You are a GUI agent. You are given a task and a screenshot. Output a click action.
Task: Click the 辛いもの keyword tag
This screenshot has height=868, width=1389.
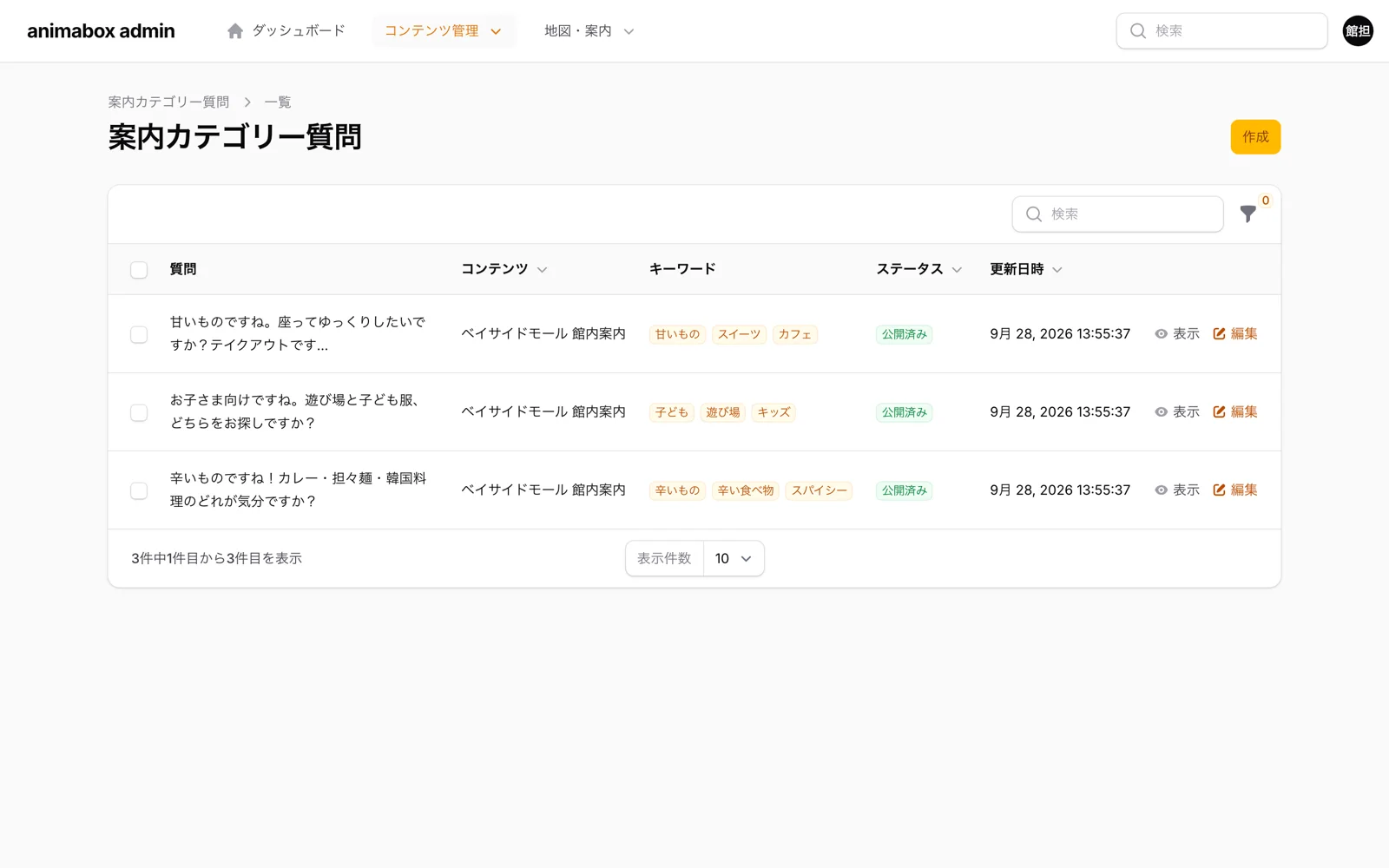coord(677,490)
